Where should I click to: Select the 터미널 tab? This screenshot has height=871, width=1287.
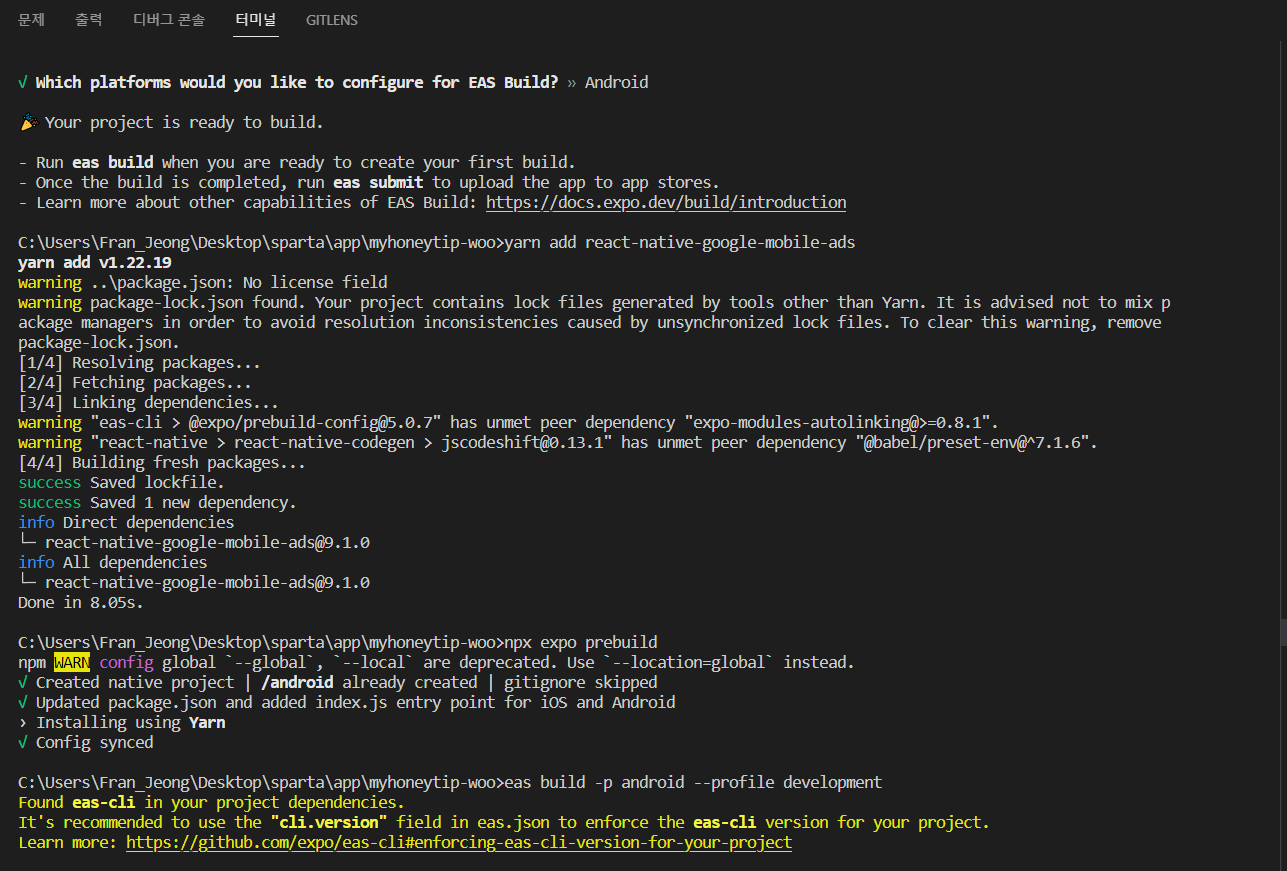256,19
